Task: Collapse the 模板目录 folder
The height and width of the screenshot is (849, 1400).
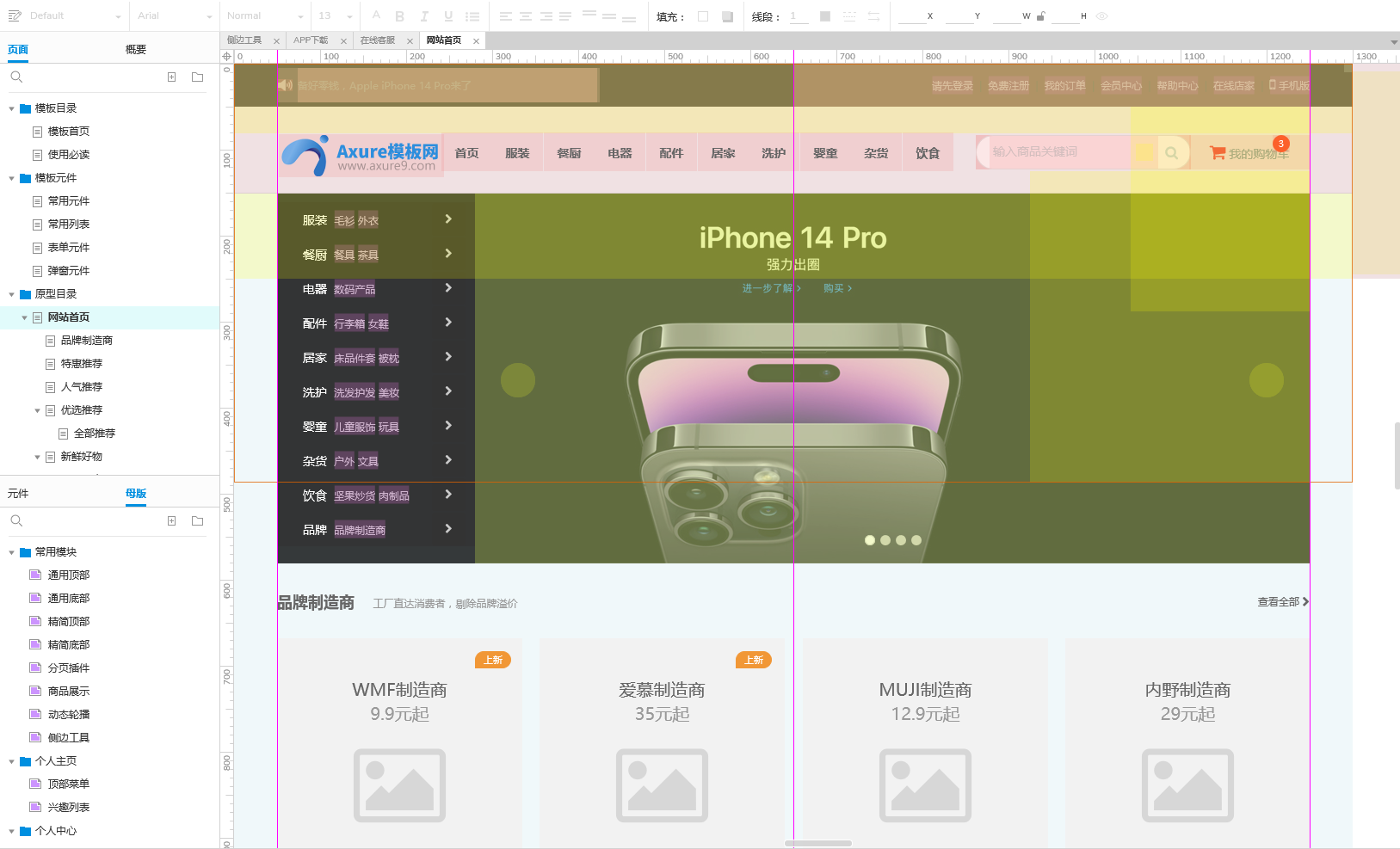Action: [x=12, y=108]
